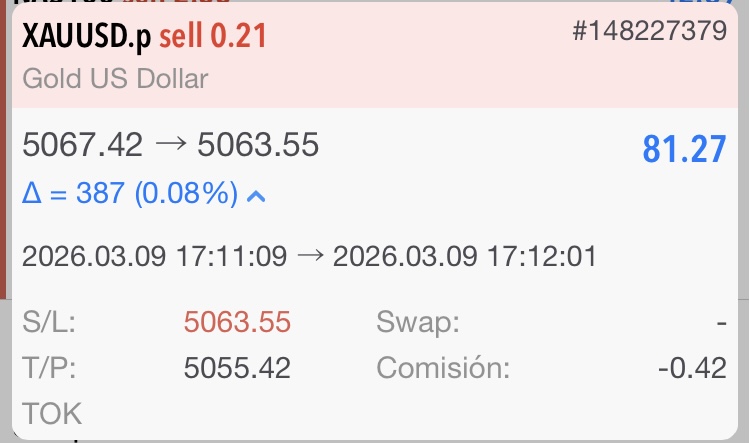Click the commission value -0.42
Screen dimensions: 749x443
[x=692, y=368]
